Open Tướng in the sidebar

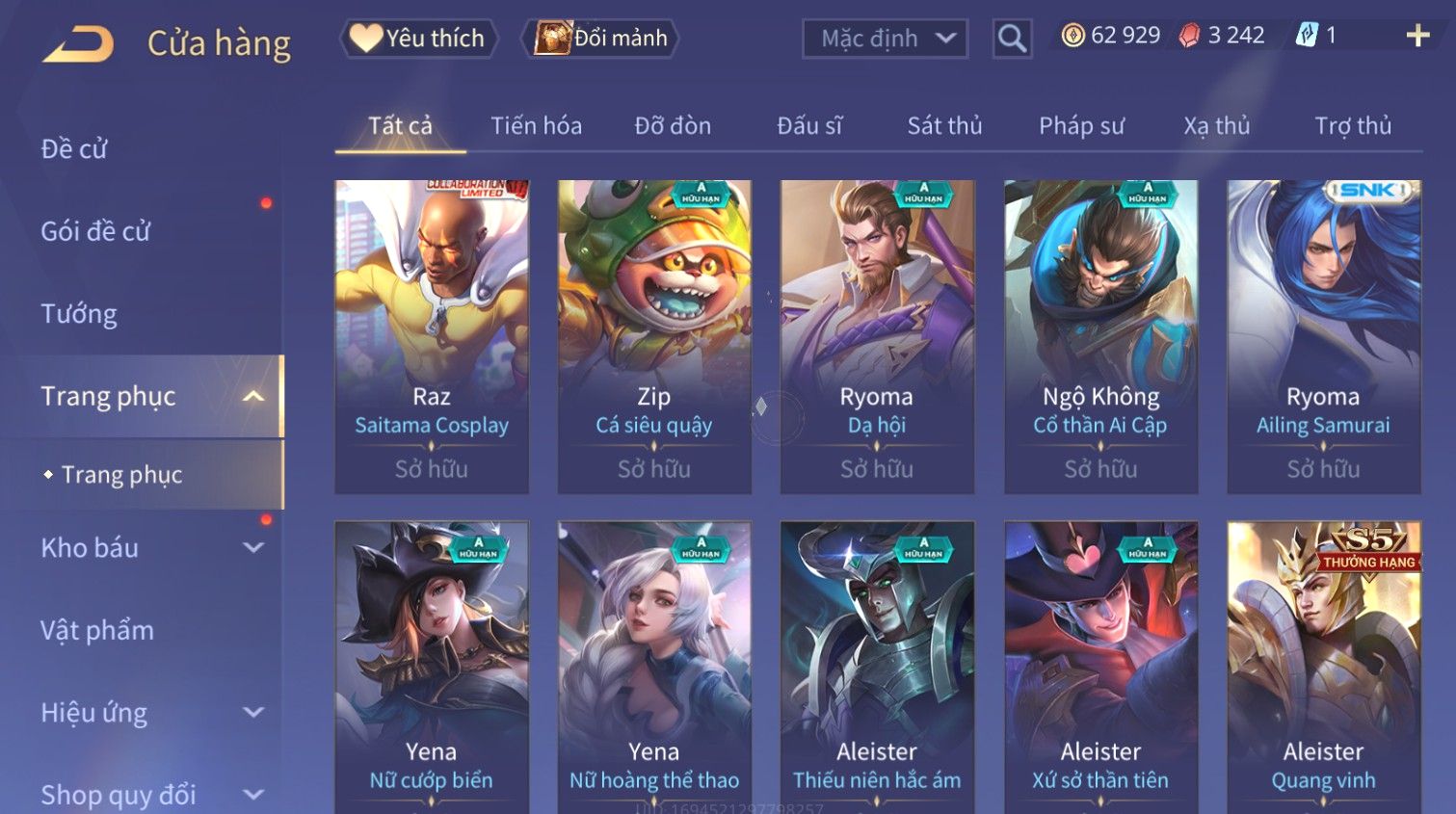(79, 314)
